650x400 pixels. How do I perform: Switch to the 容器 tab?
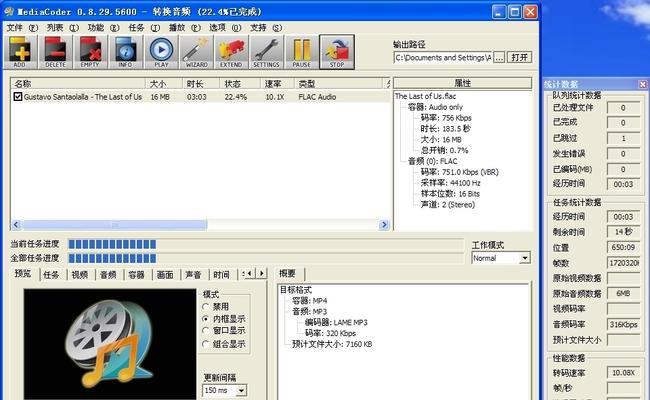click(136, 274)
